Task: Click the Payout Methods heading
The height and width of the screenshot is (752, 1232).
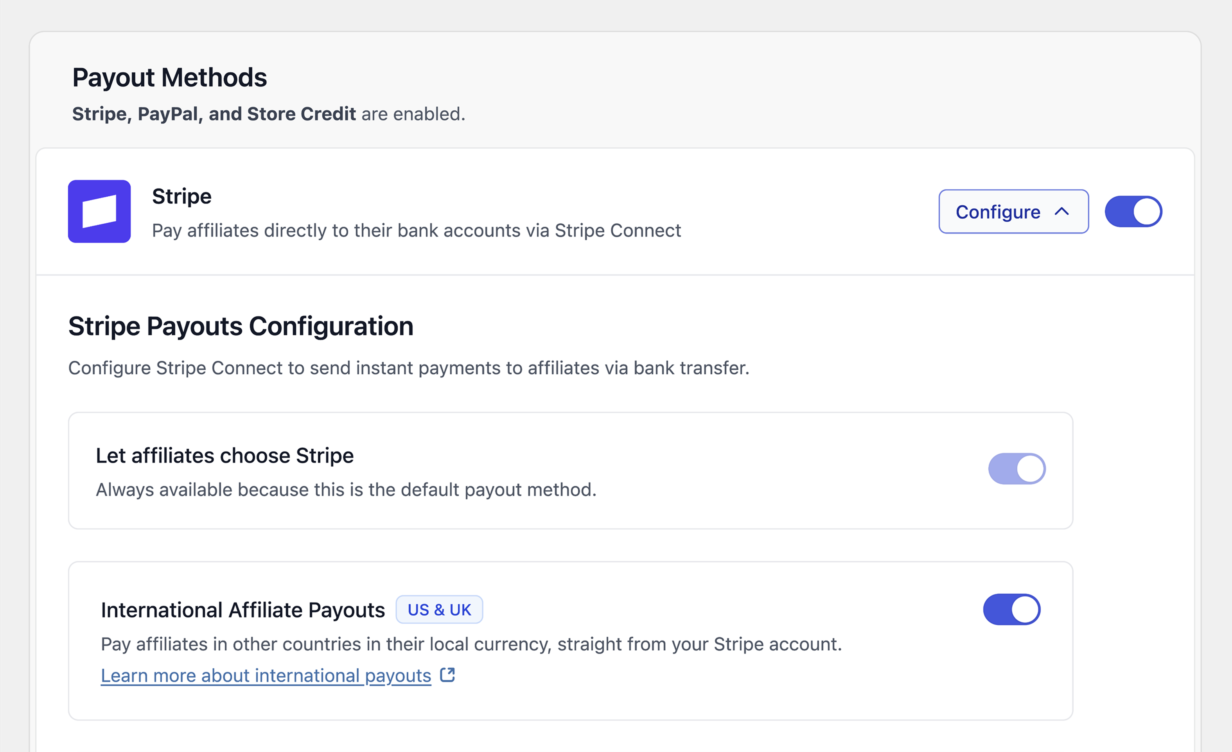Action: coord(170,78)
